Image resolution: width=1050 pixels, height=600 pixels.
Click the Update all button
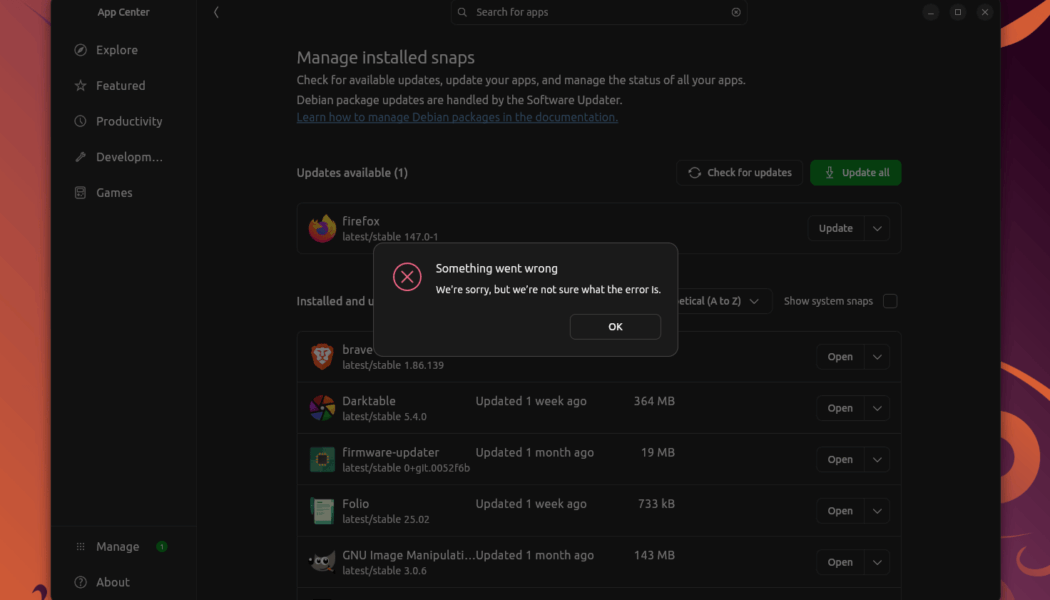click(x=855, y=173)
